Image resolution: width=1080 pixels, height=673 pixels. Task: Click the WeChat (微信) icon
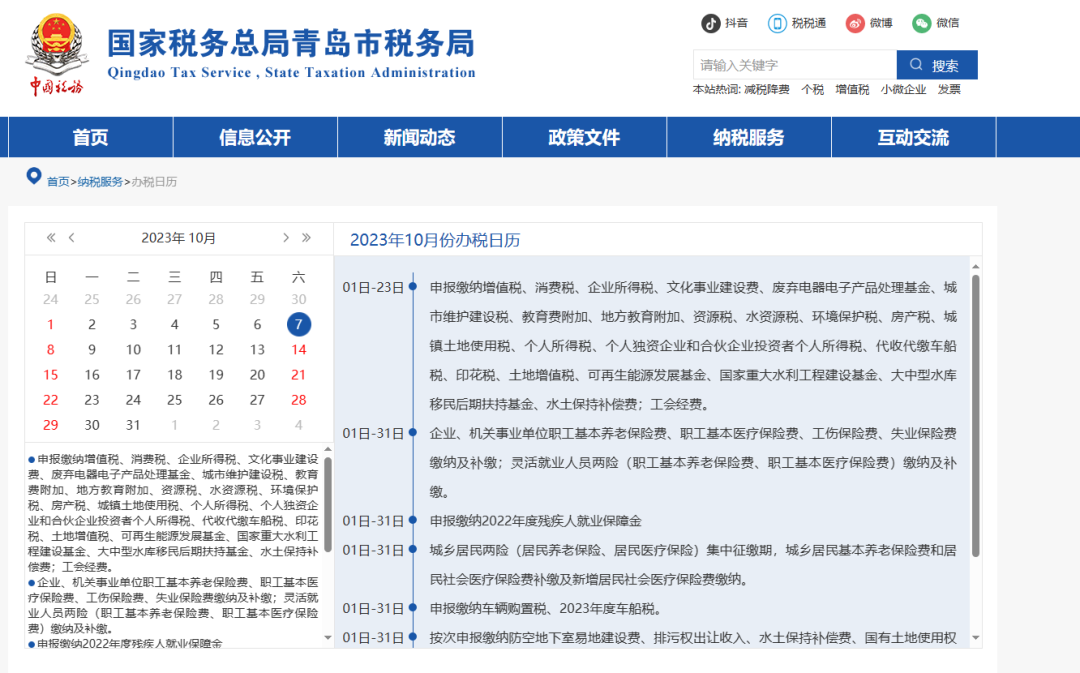point(921,23)
